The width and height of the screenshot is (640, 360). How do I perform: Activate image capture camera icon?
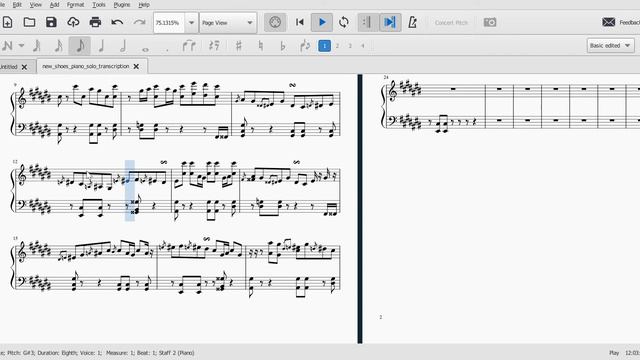[x=490, y=22]
